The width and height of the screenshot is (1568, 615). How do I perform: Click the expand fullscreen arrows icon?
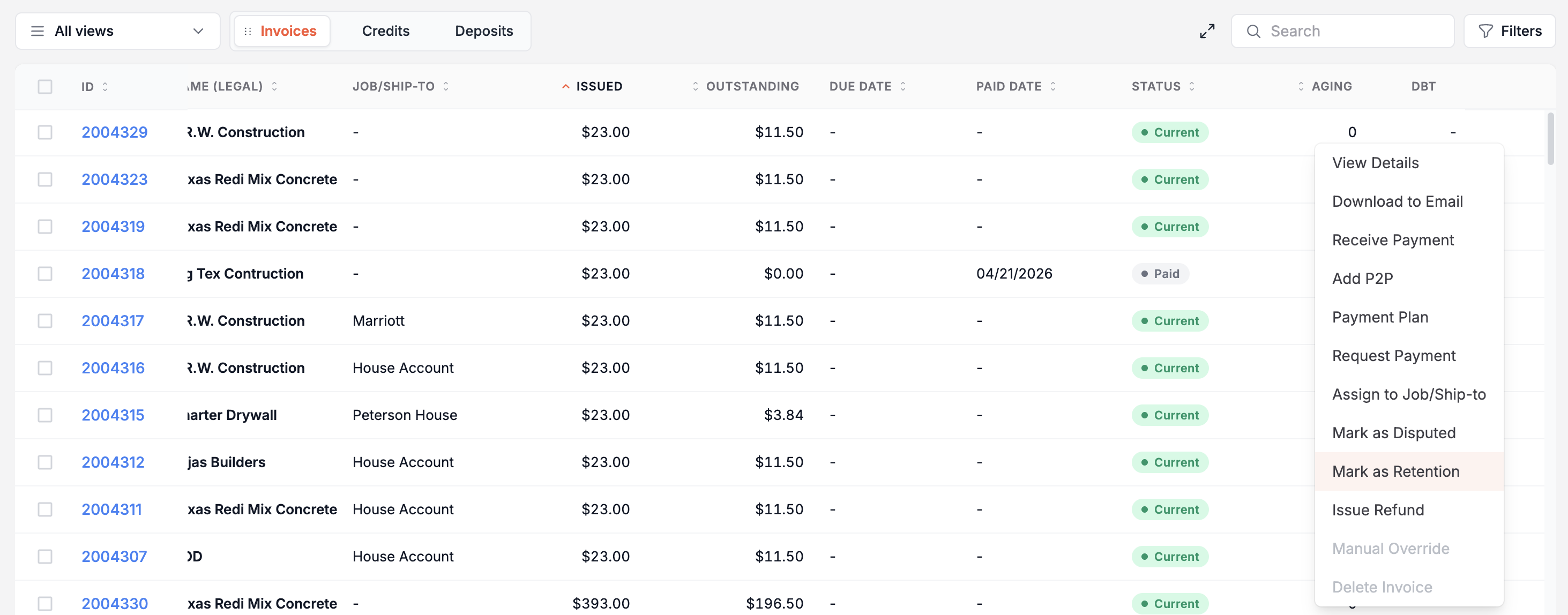(x=1207, y=31)
